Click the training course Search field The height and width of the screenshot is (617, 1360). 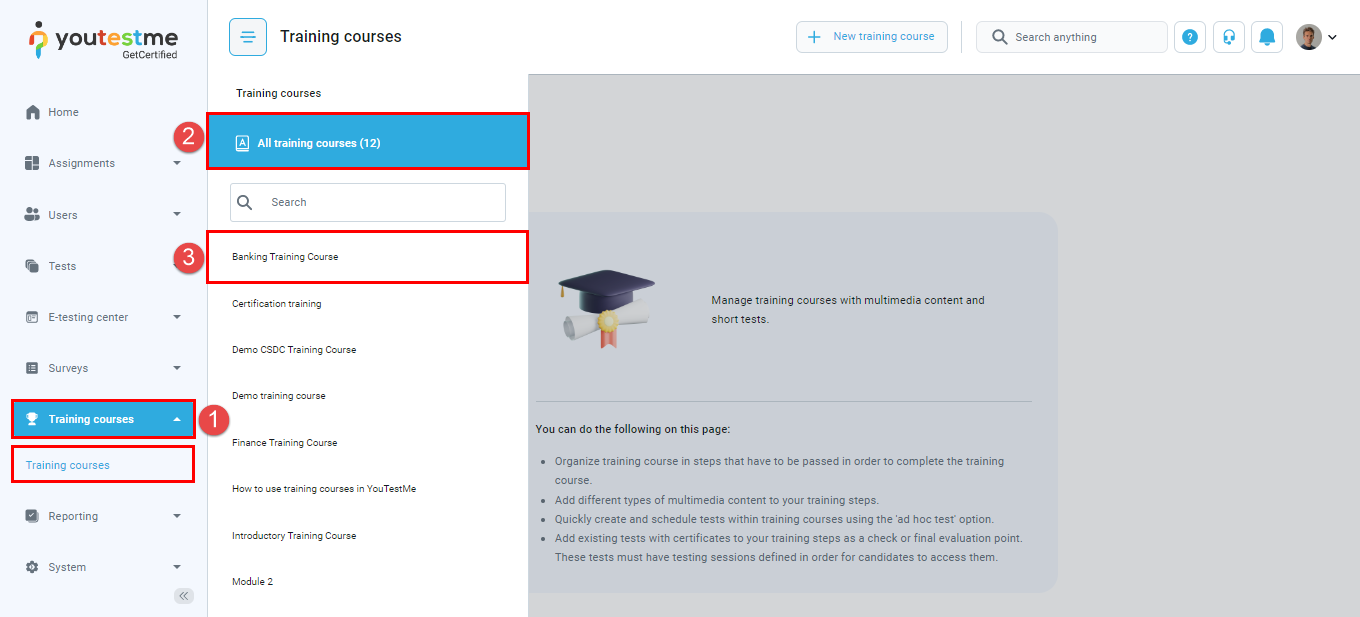click(x=368, y=202)
